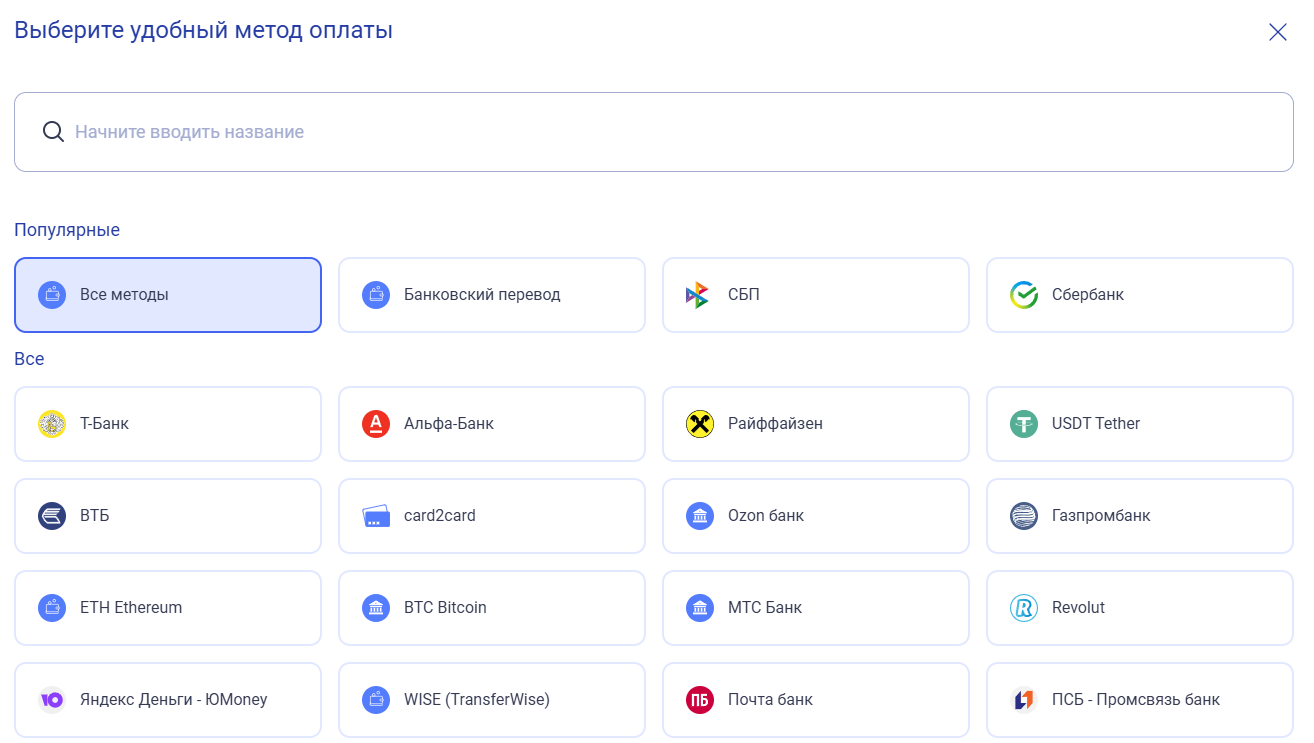Choose the Альфа-Банк card
This screenshot has height=743, width=1314.
click(x=492, y=424)
